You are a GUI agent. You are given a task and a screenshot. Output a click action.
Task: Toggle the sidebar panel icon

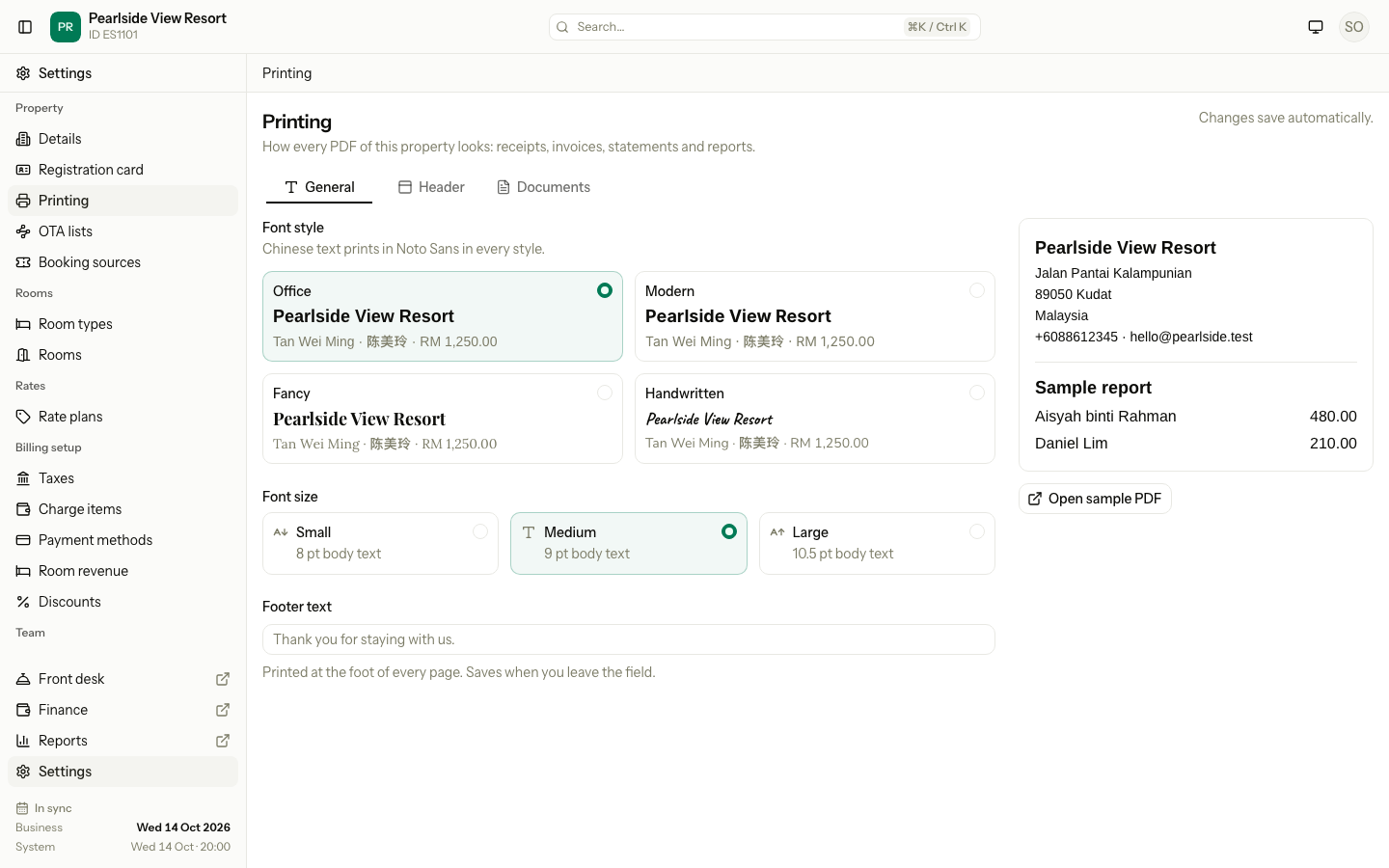(25, 27)
